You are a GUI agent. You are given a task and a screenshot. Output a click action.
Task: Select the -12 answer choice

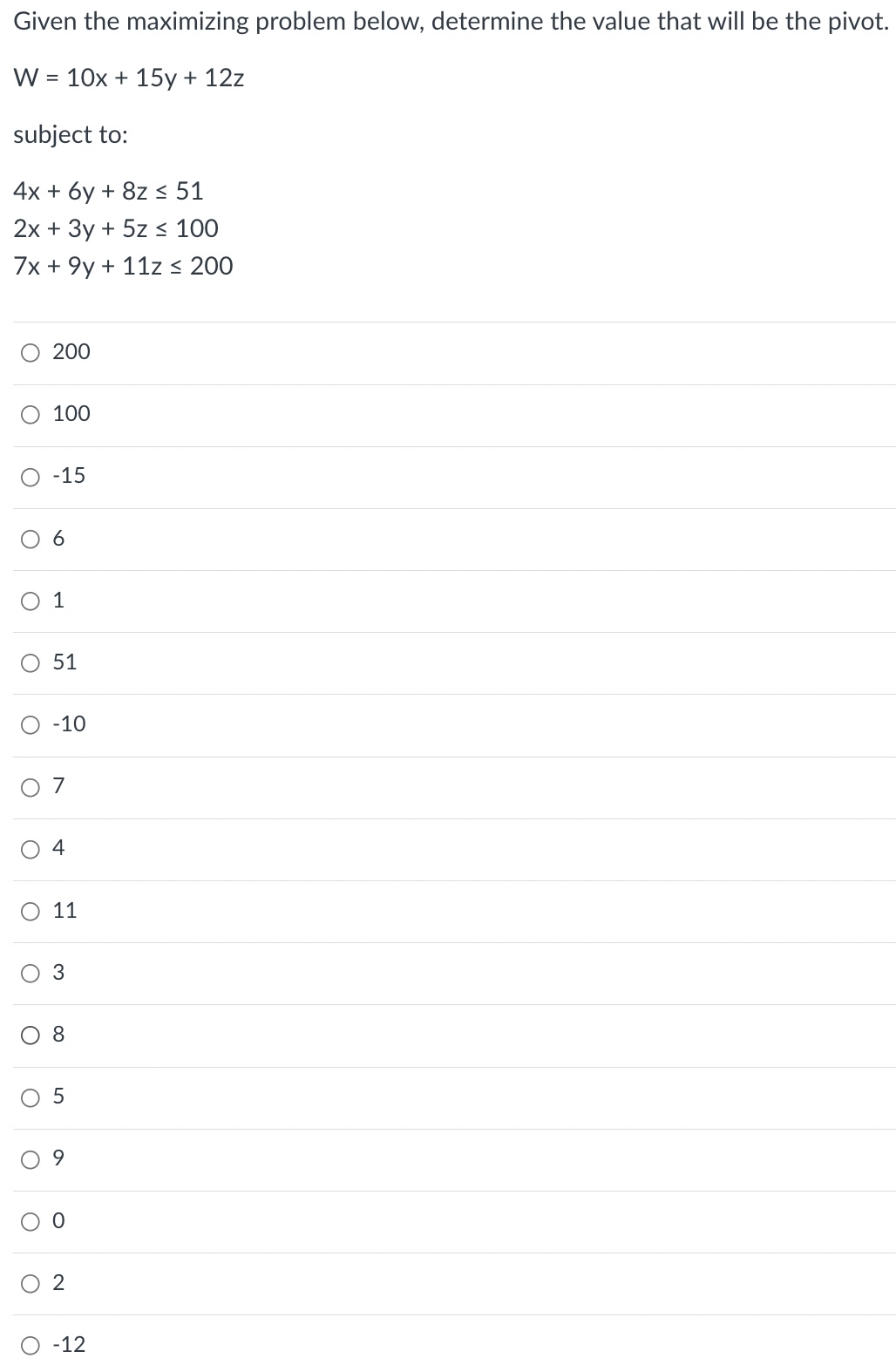pyautogui.click(x=31, y=1344)
